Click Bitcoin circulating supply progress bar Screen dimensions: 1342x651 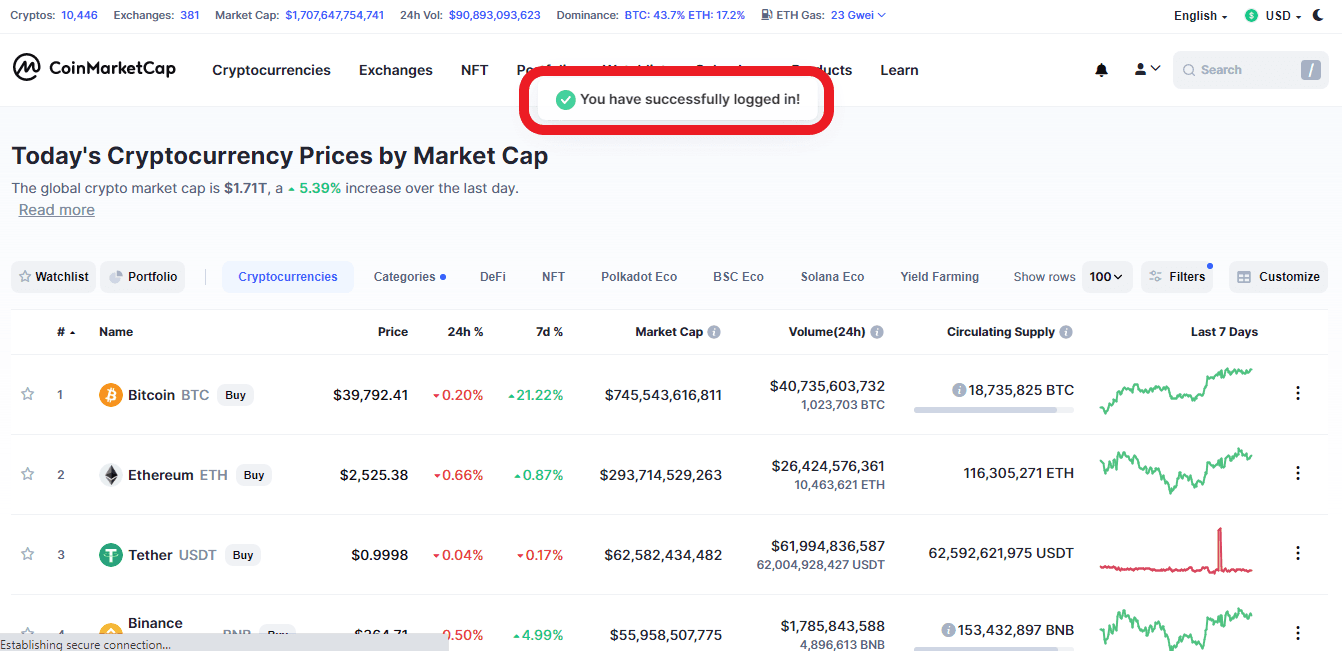click(994, 410)
